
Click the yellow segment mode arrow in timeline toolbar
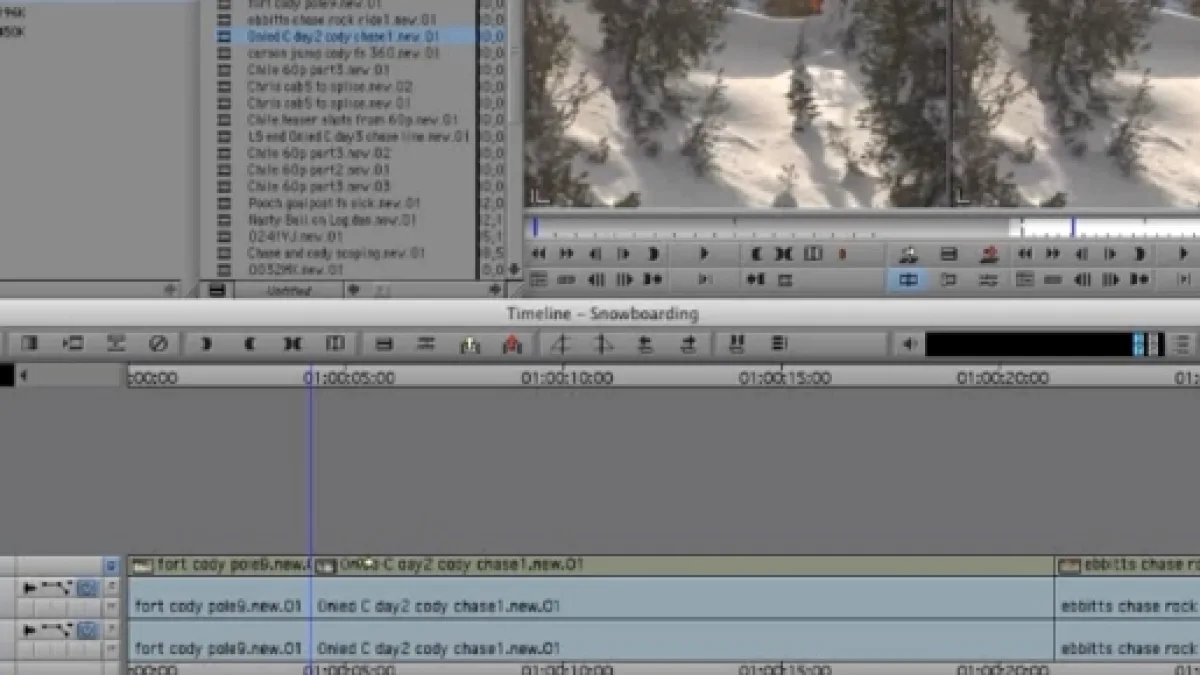(x=470, y=344)
